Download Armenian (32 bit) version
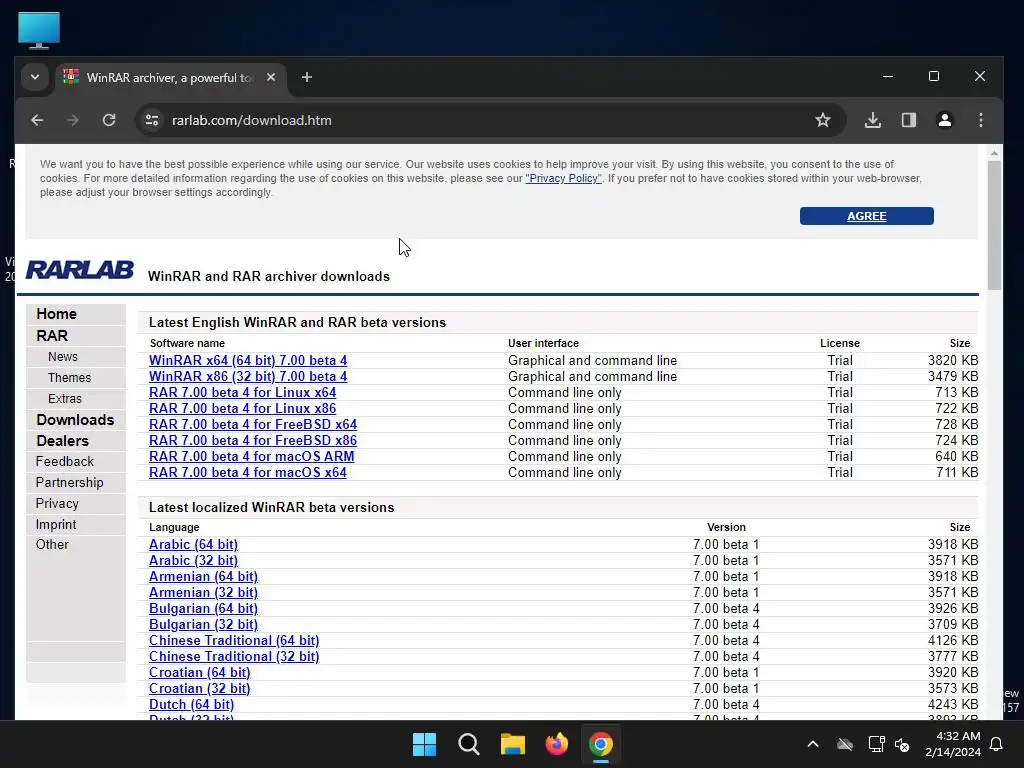1024x768 pixels. pos(203,592)
